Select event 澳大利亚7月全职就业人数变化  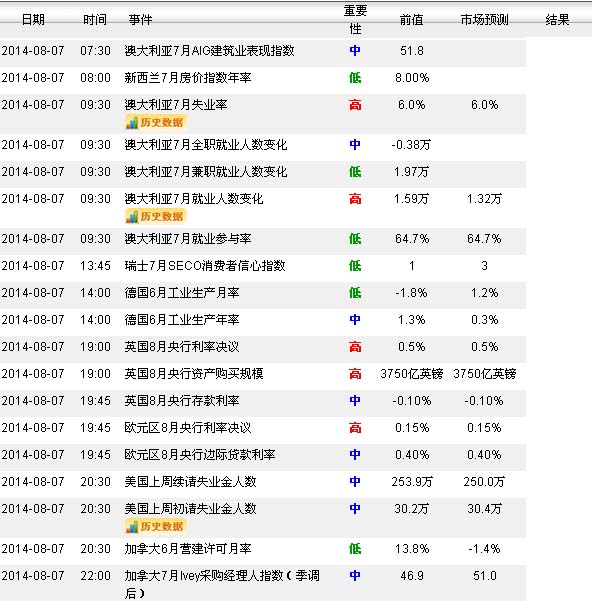click(x=206, y=145)
